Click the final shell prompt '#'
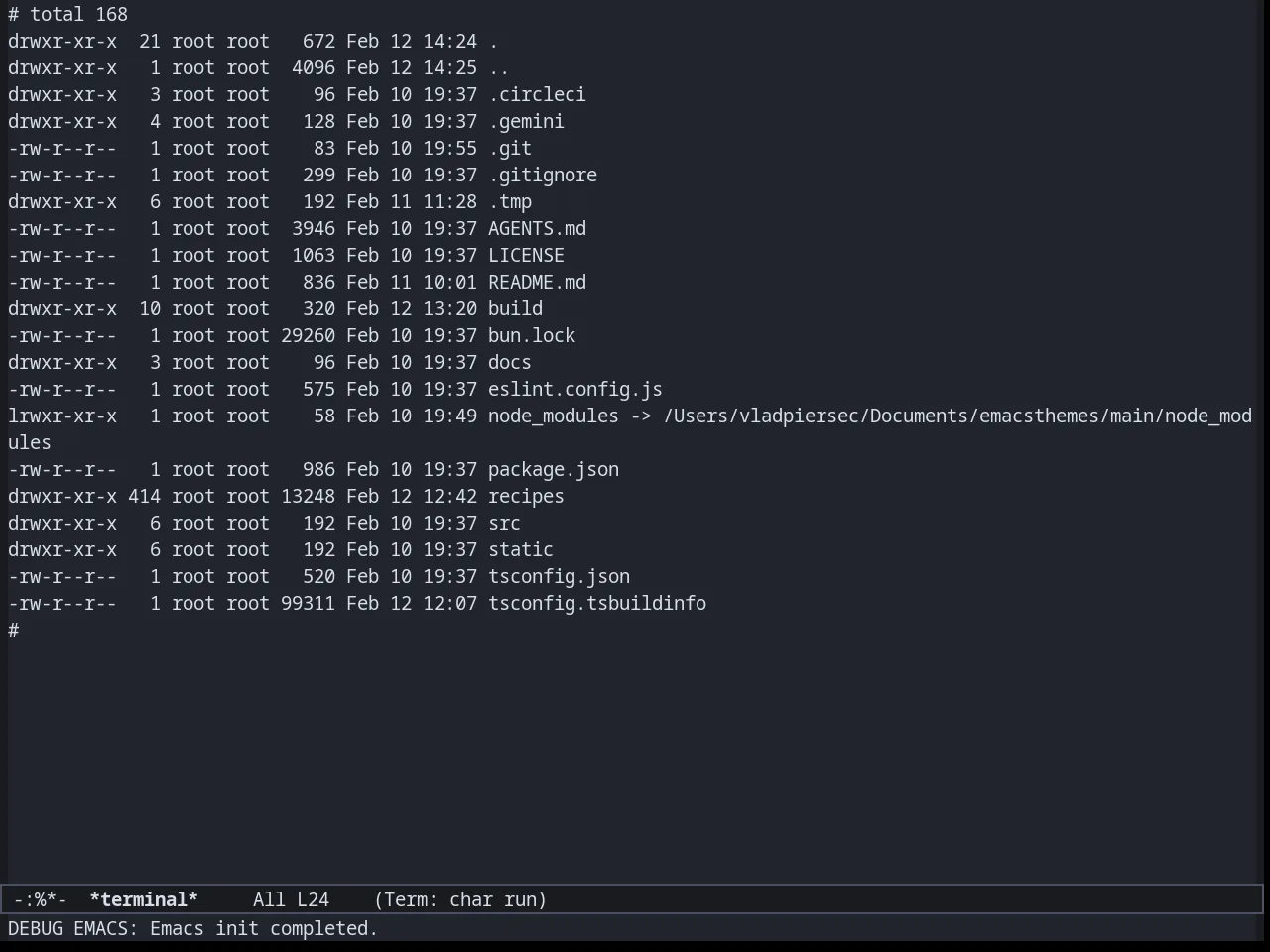 14,630
